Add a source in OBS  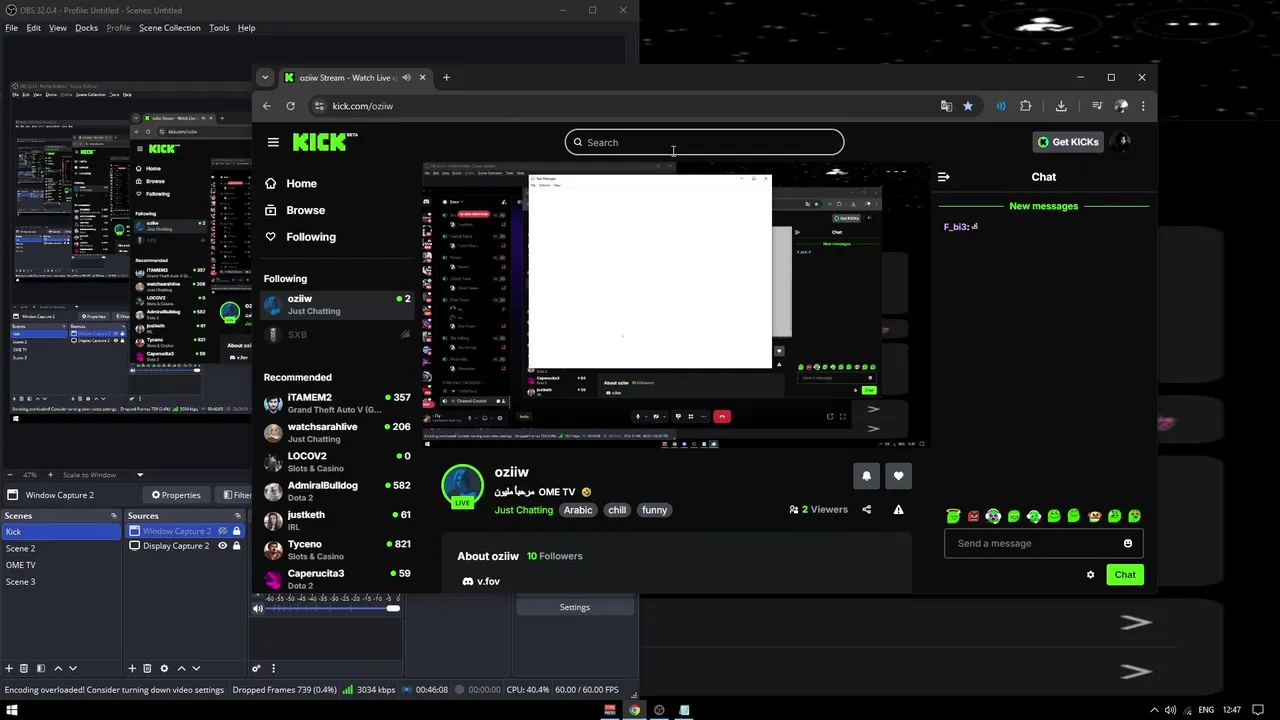(x=132, y=668)
